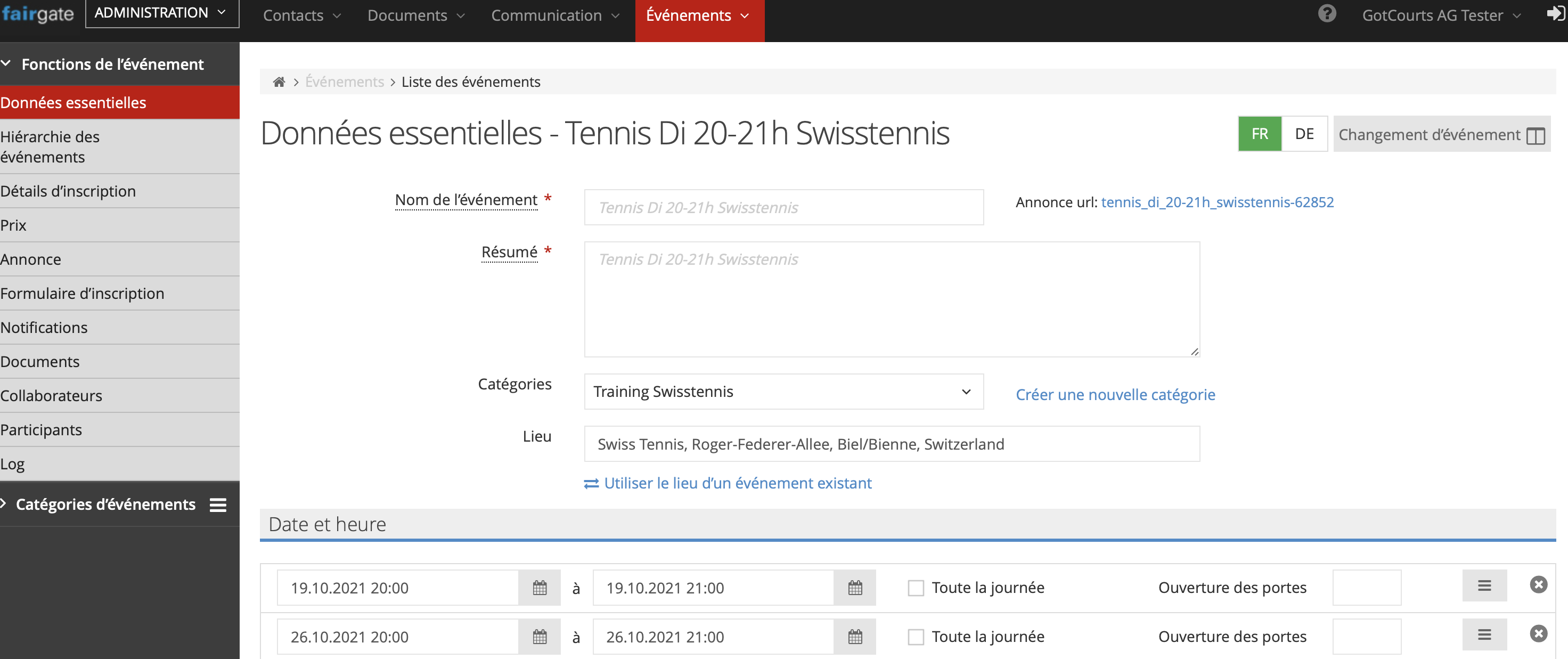Click Utiliser le lieu d'un événement existant
1568x659 pixels.
pyautogui.click(x=738, y=483)
